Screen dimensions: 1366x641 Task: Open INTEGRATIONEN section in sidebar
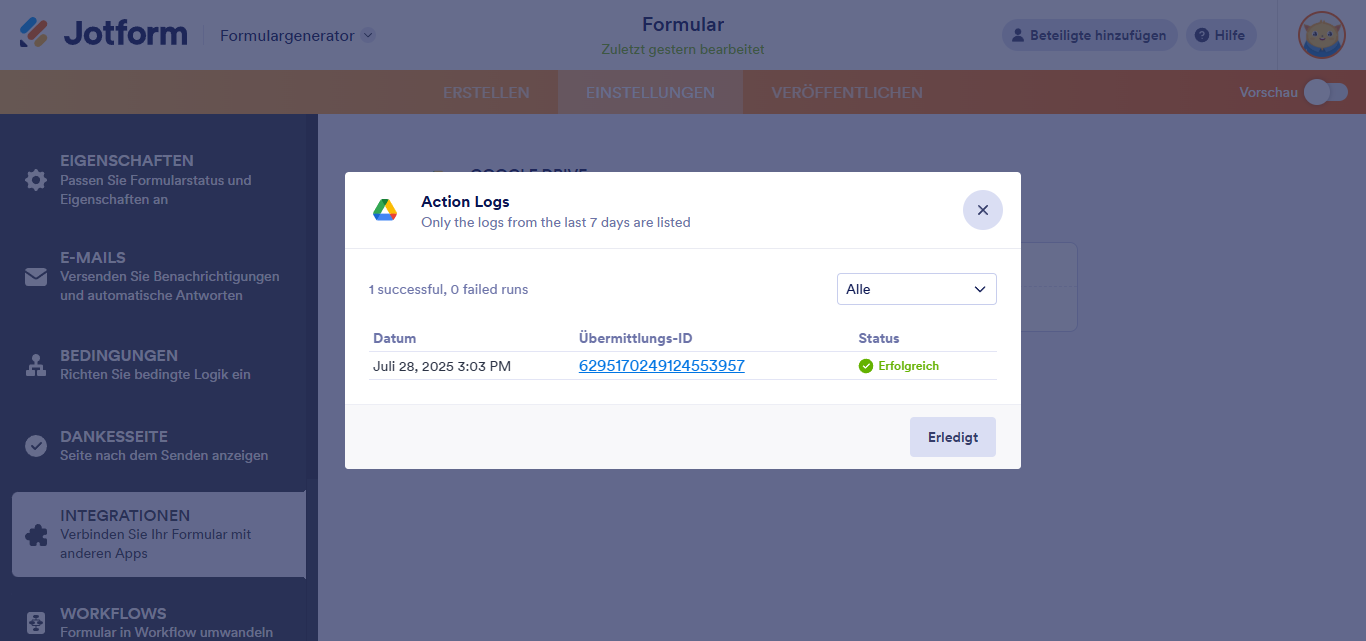tap(159, 534)
